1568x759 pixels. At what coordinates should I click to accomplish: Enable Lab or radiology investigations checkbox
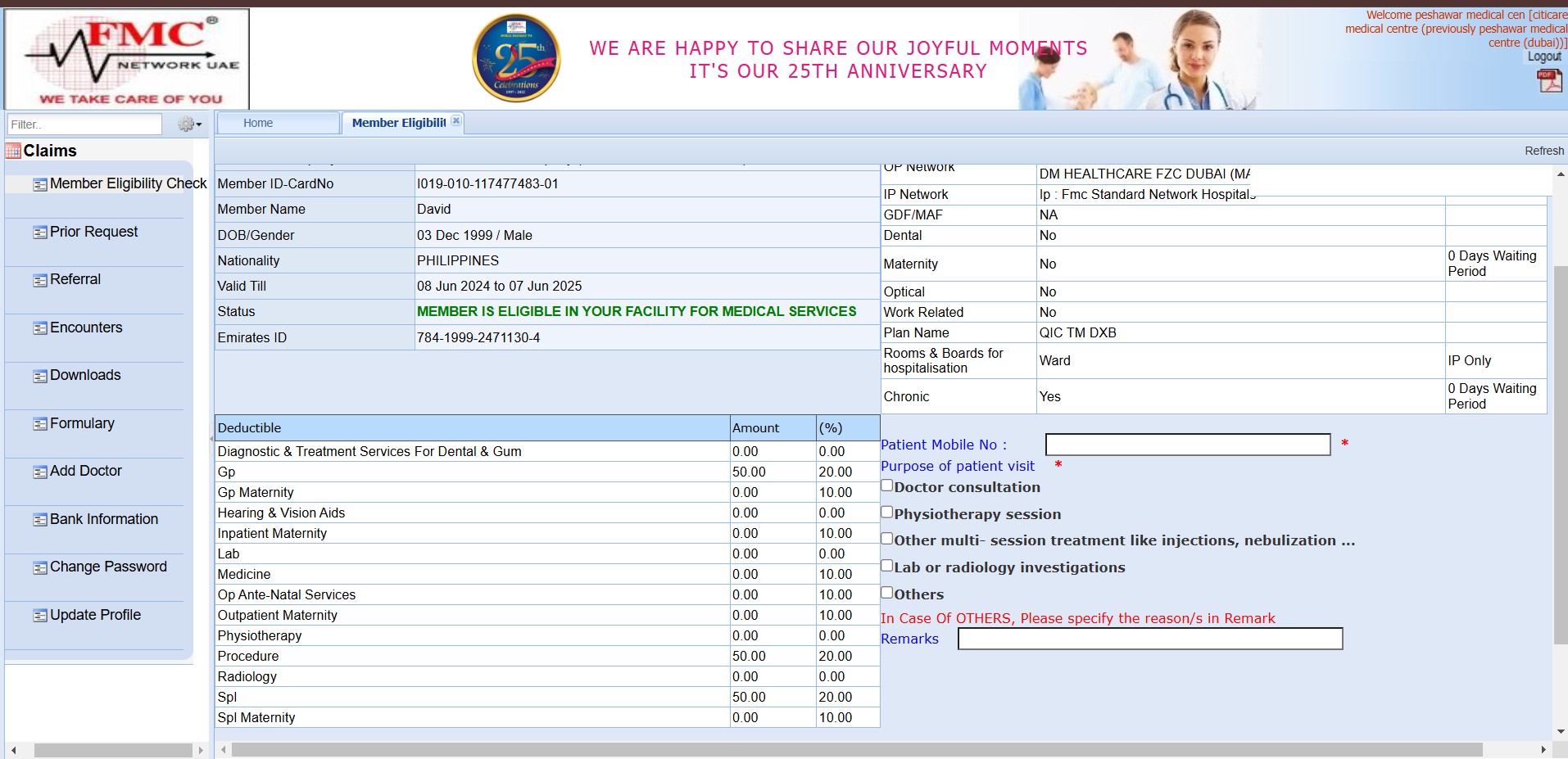pyautogui.click(x=886, y=566)
